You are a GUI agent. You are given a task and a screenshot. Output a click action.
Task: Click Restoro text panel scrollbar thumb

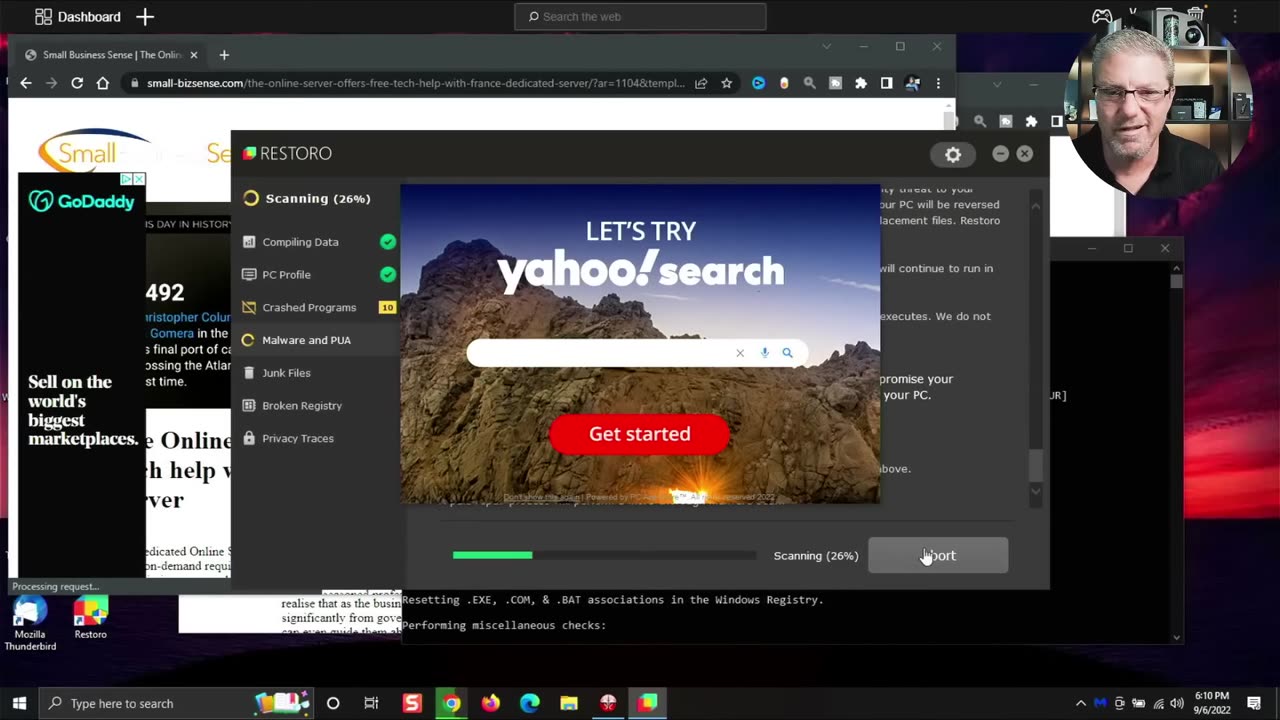point(1035,464)
